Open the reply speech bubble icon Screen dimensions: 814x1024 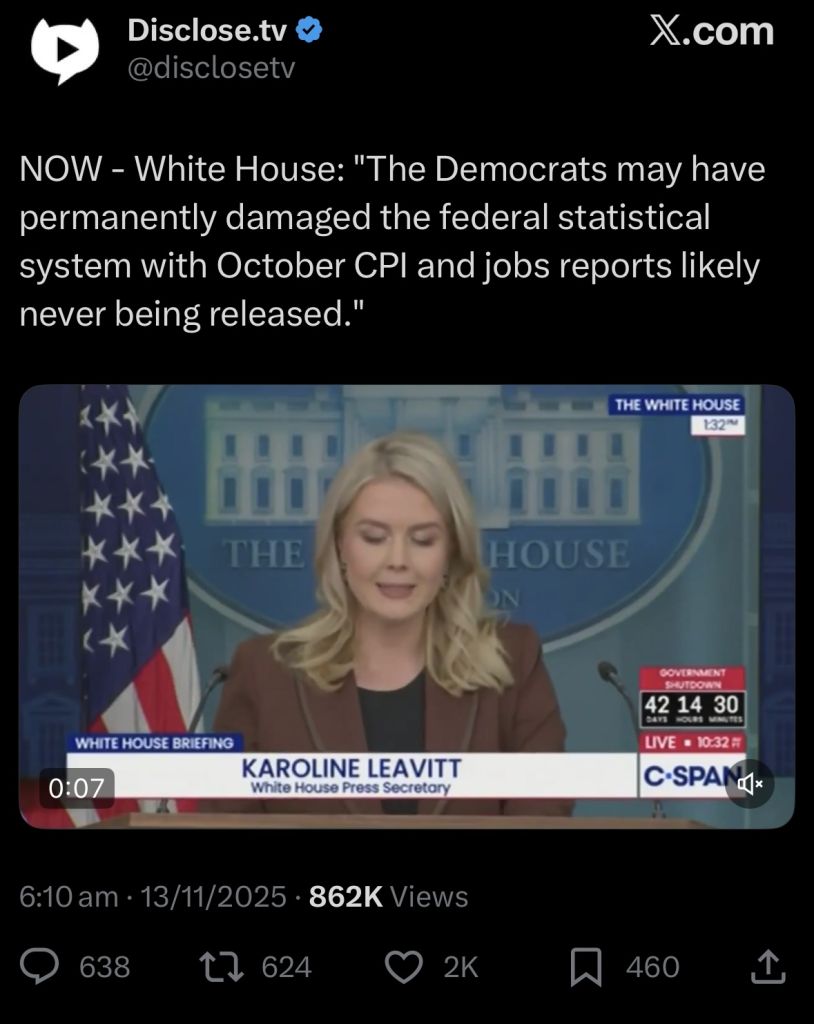click(x=40, y=967)
